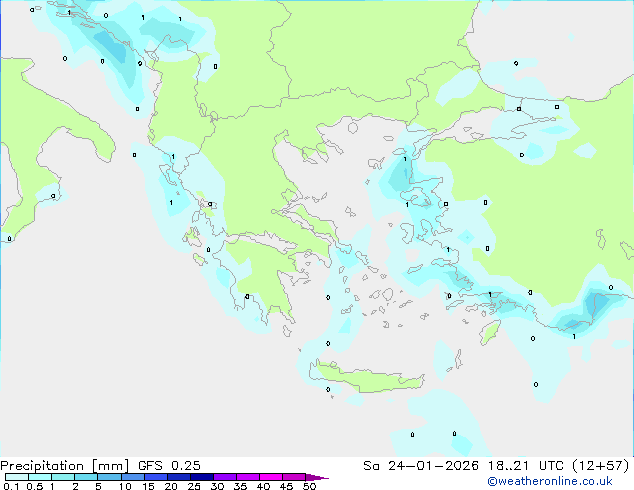Image resolution: width=634 pixels, height=490 pixels.
Task: Click the '25' legend scale label
Action: point(194,486)
